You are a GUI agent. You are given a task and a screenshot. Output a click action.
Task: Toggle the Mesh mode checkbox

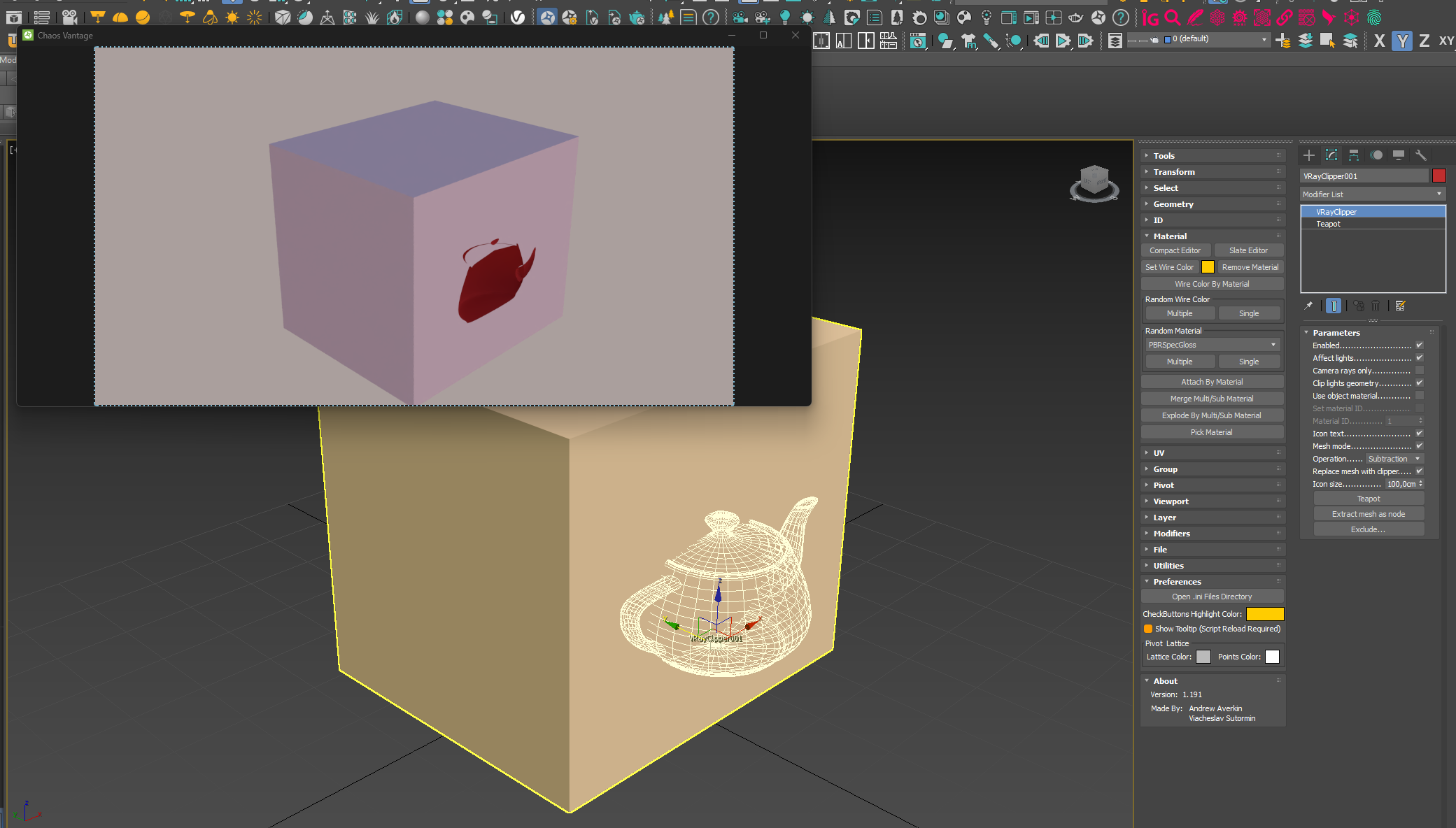[x=1420, y=446]
